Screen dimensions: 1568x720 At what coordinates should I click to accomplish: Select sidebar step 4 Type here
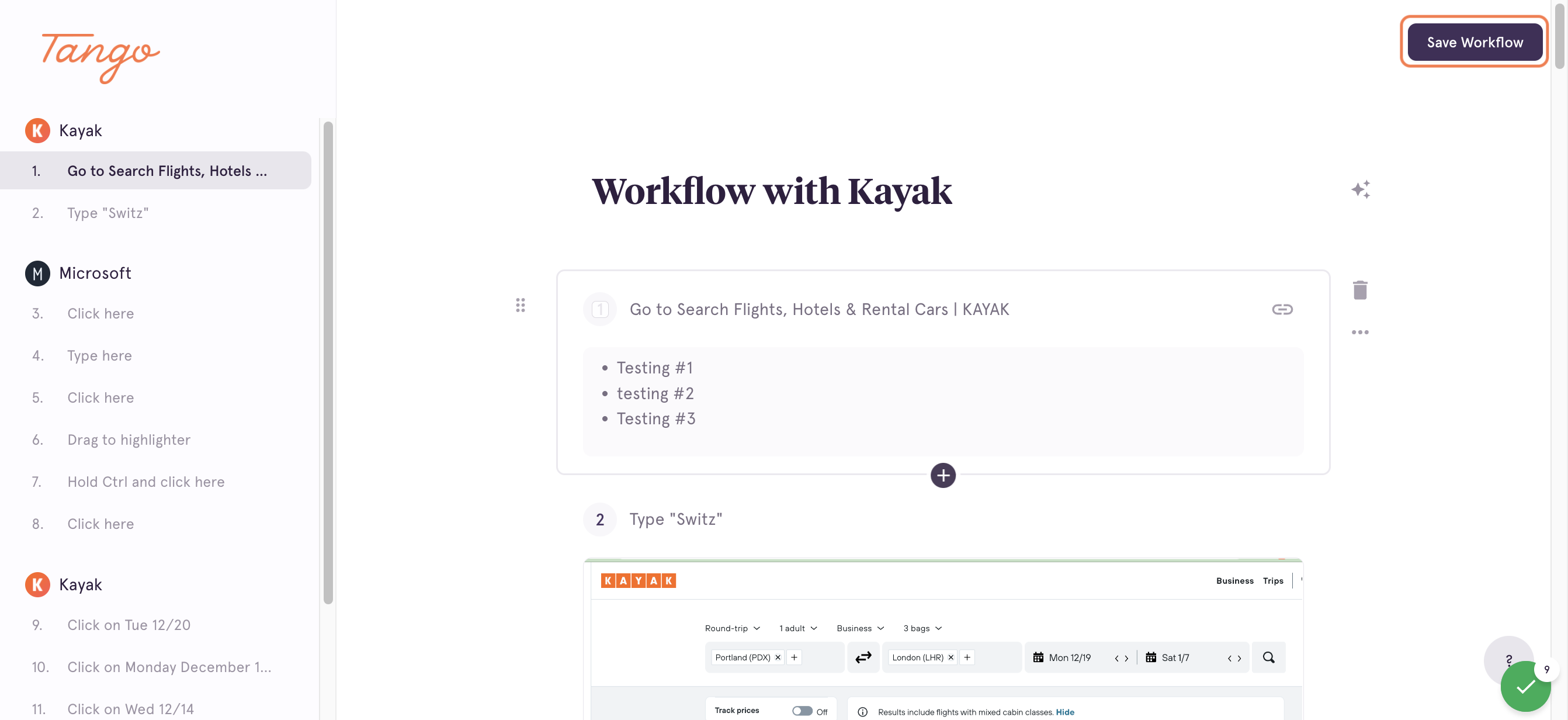click(155, 355)
